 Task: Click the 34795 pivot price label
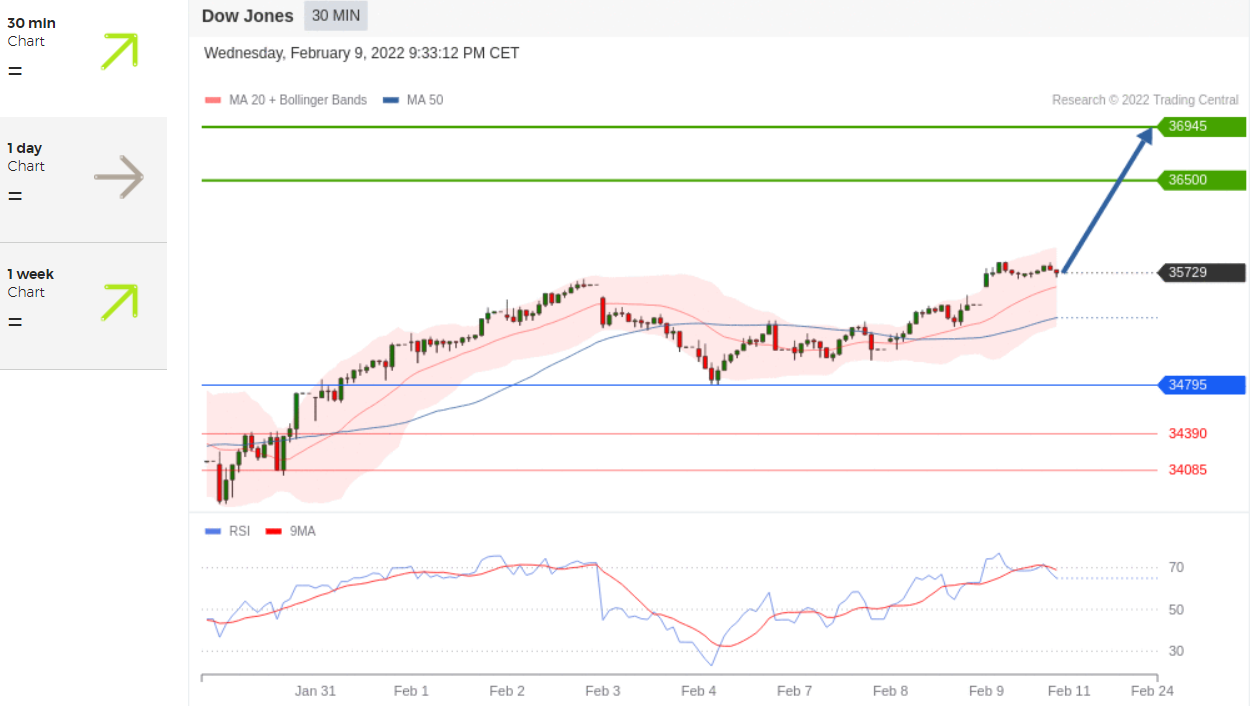(1201, 385)
